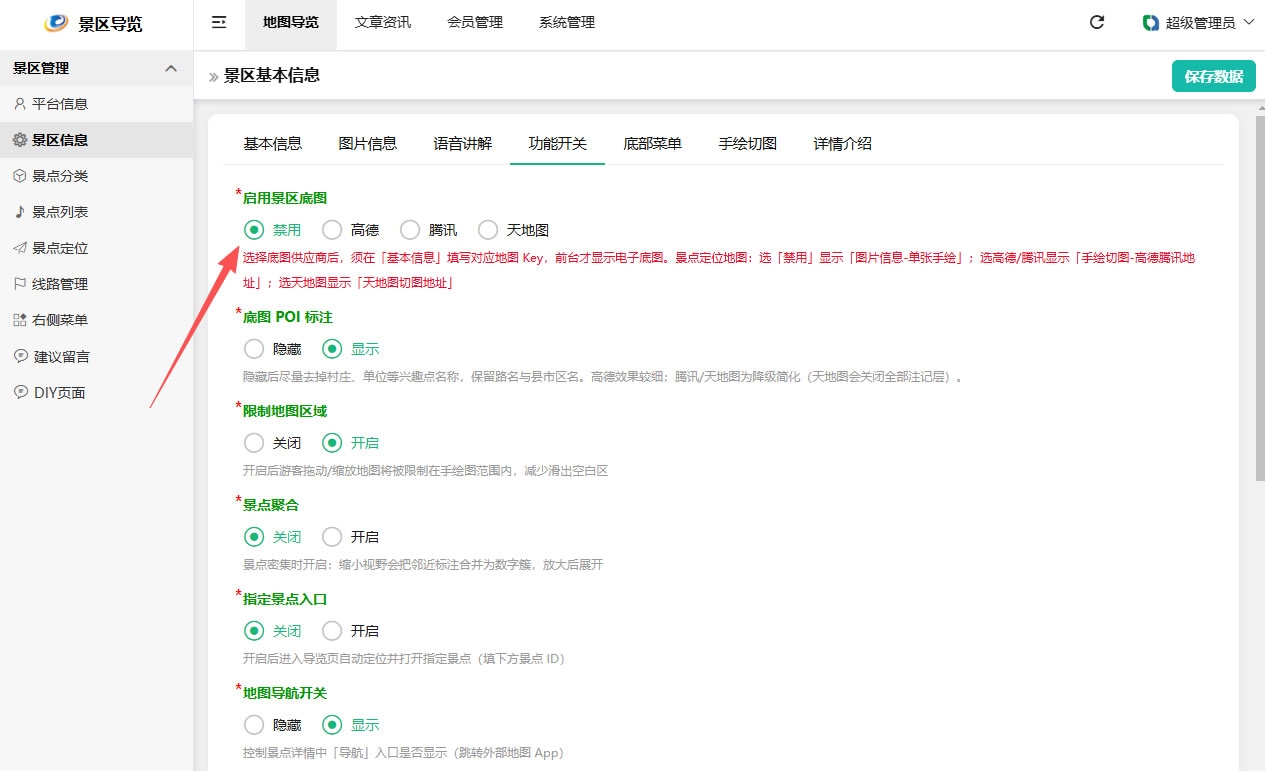
Task: Toggle the sidebar collapse hamburger icon
Action: 219,22
